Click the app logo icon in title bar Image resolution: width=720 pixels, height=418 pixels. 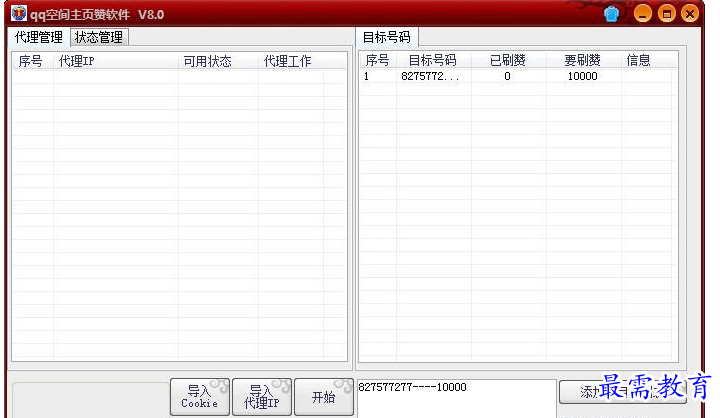[x=18, y=13]
